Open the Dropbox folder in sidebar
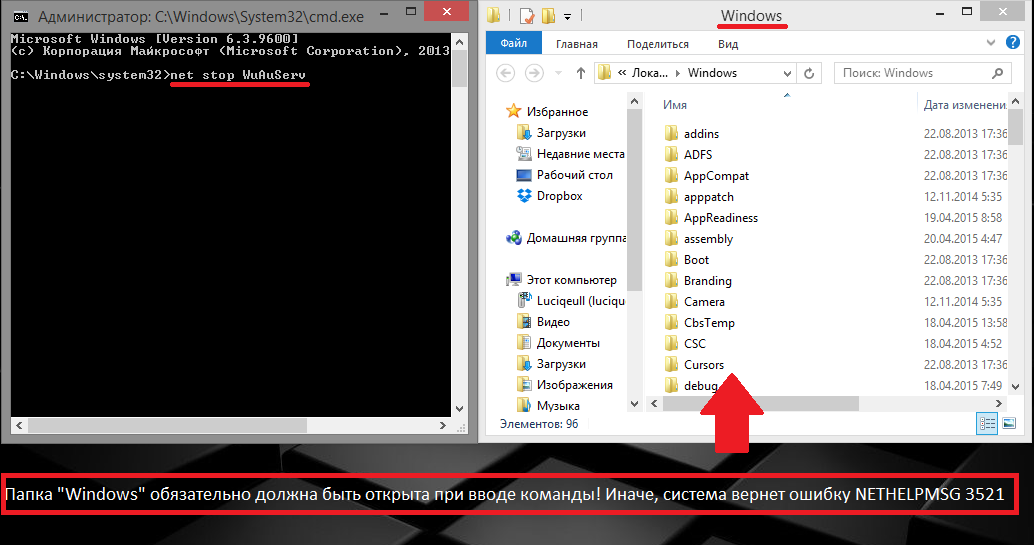1034x545 pixels. click(559, 196)
